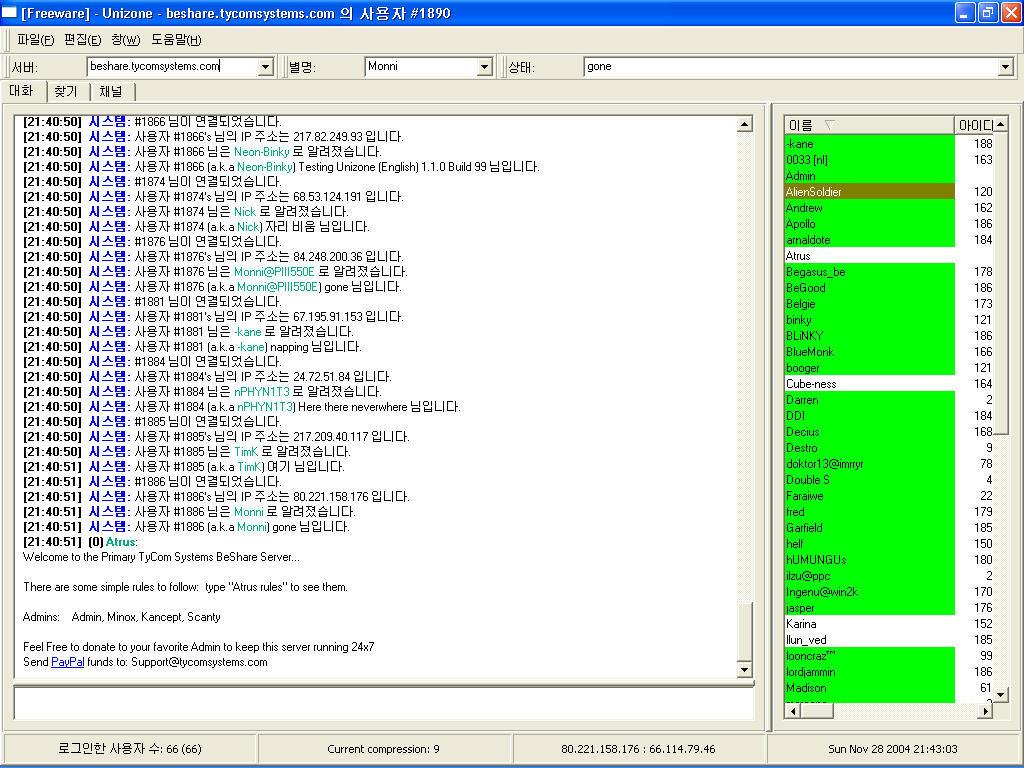Select user Decius in the list
This screenshot has height=768, width=1024.
coord(869,432)
